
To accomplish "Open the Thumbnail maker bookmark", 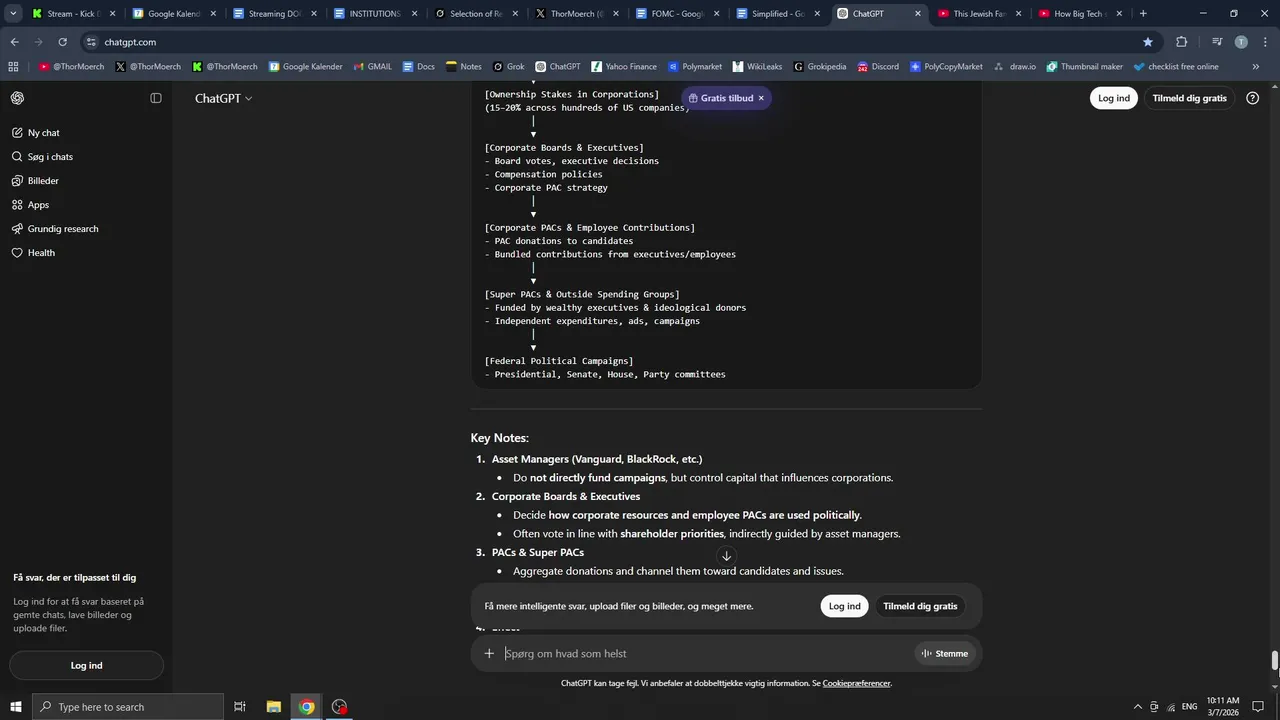I will coord(1085,67).
